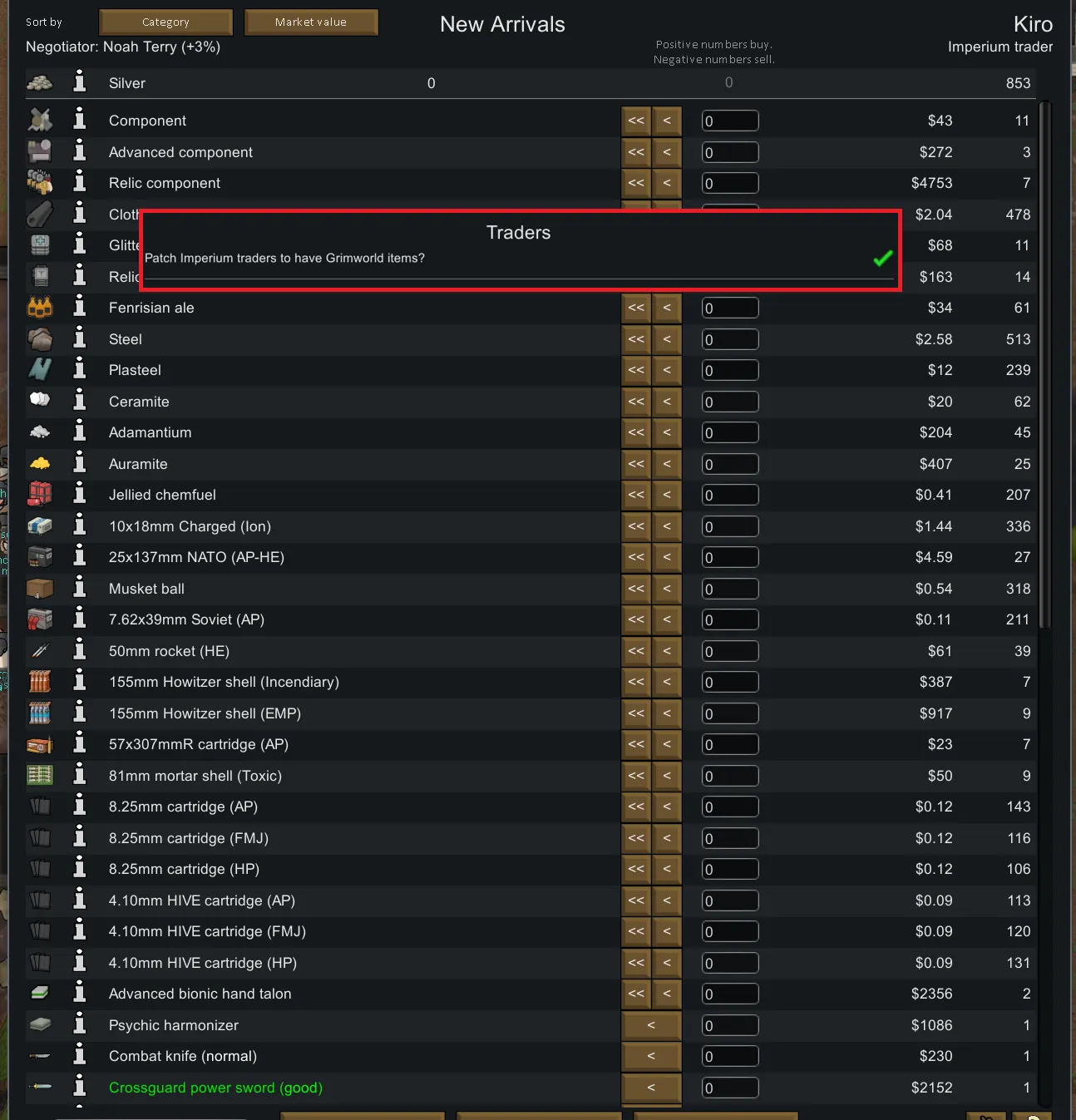Click the trade list vertical scrollbar
This screenshot has height=1120, width=1076.
1045,366
